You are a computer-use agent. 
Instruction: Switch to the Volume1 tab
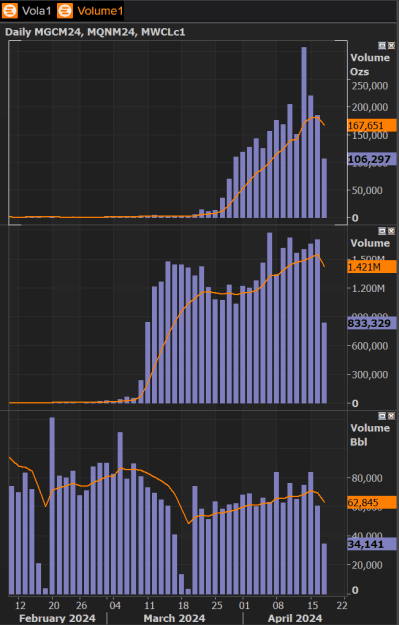tap(100, 11)
